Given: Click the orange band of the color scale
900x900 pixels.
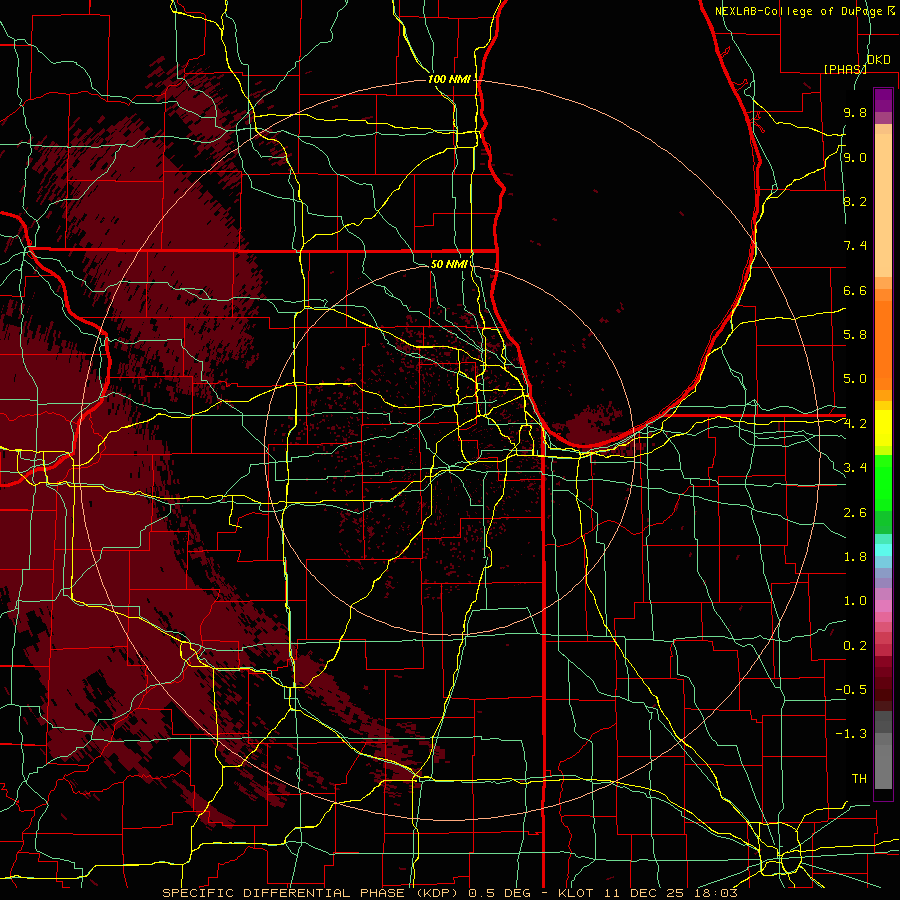Looking at the screenshot, I should click(x=883, y=344).
